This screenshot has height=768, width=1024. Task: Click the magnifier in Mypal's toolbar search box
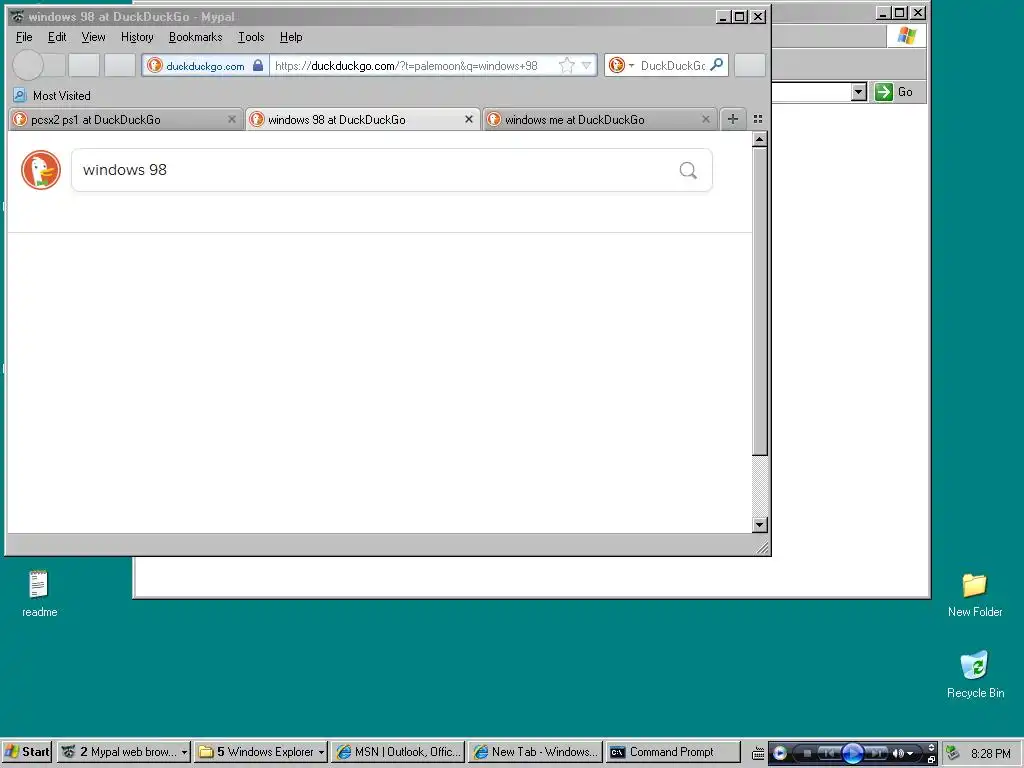coord(717,65)
